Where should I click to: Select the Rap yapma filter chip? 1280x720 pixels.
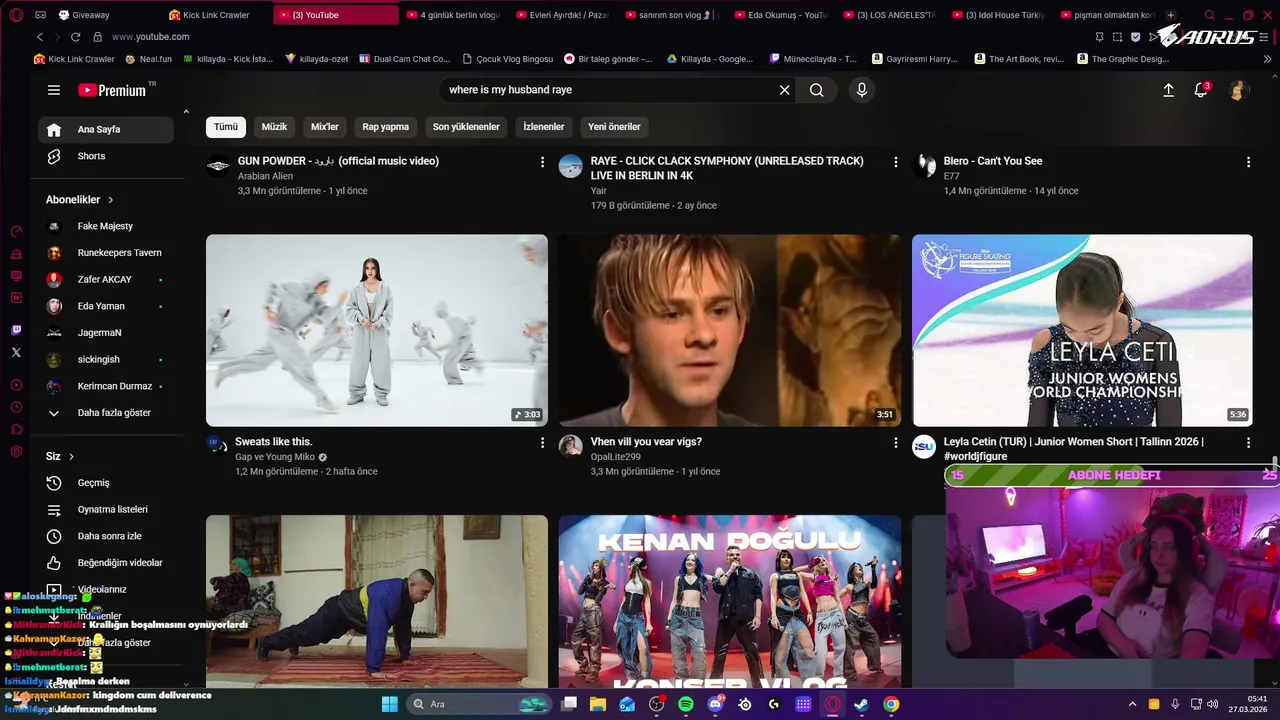386,127
